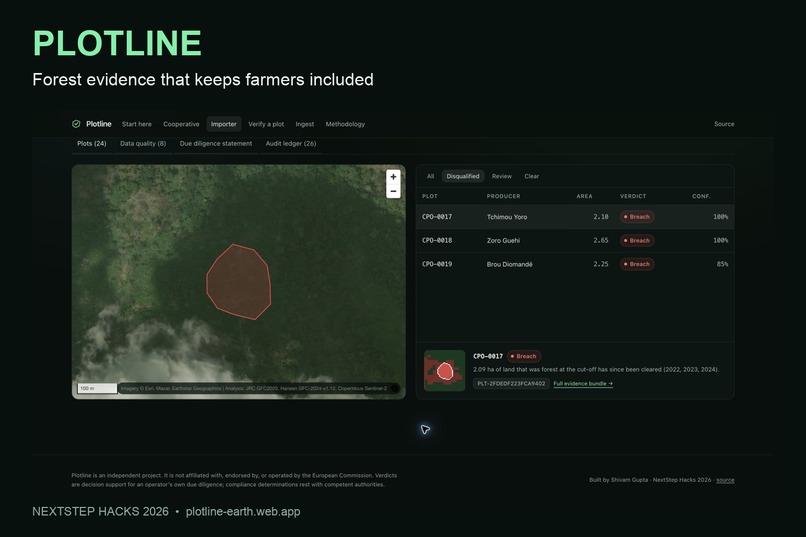Screen dimensions: 806x537
Task: Open the Due diligence statement tab
Action: [216, 144]
